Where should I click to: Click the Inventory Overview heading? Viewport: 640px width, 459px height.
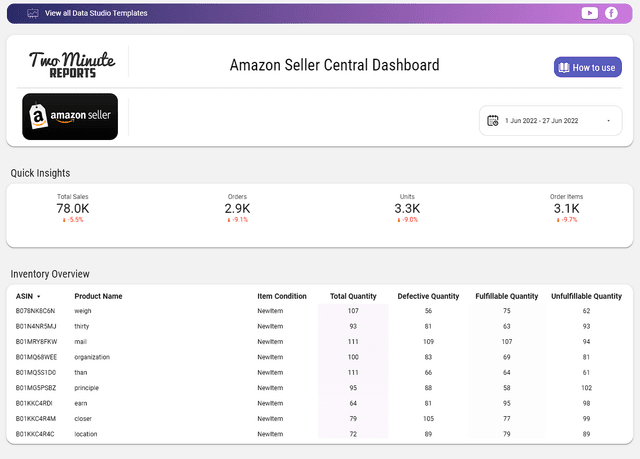[50, 274]
